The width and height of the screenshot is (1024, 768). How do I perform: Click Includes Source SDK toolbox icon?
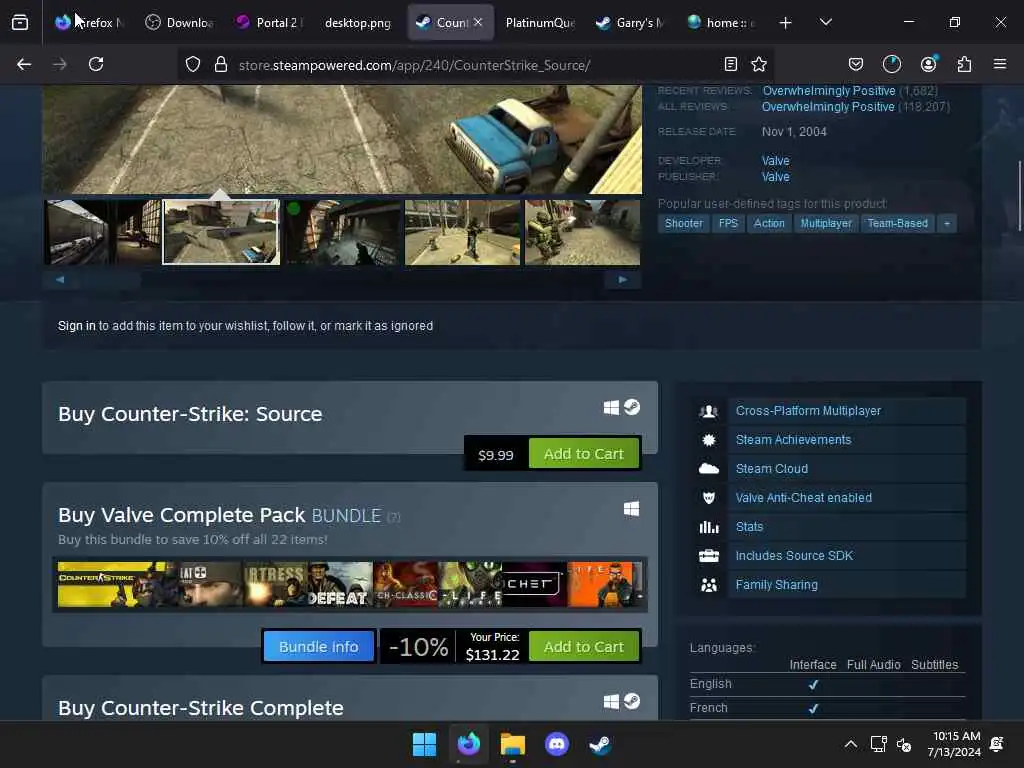(x=709, y=556)
